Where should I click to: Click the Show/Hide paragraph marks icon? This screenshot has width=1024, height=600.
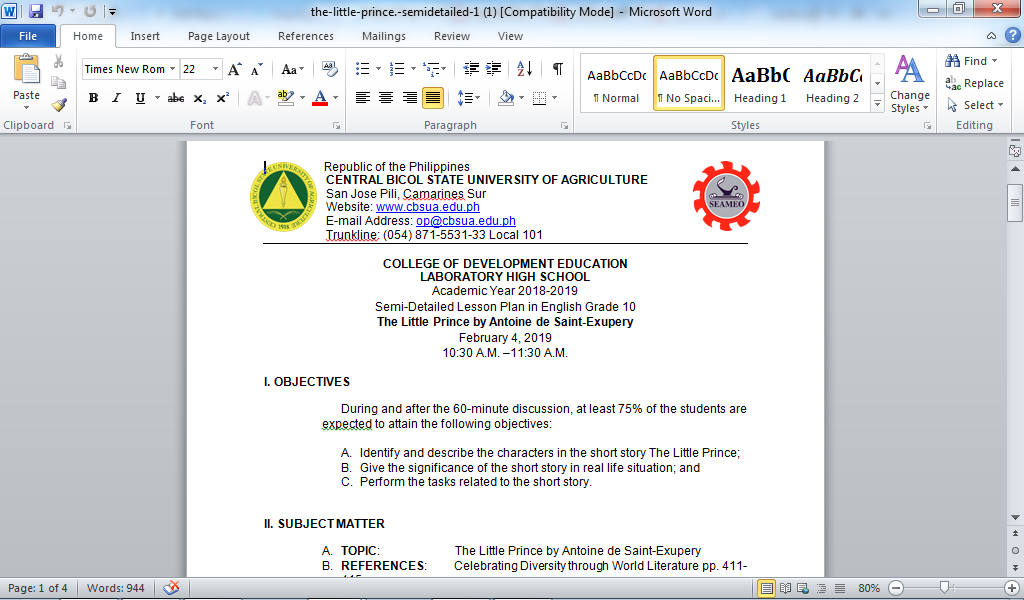click(557, 69)
